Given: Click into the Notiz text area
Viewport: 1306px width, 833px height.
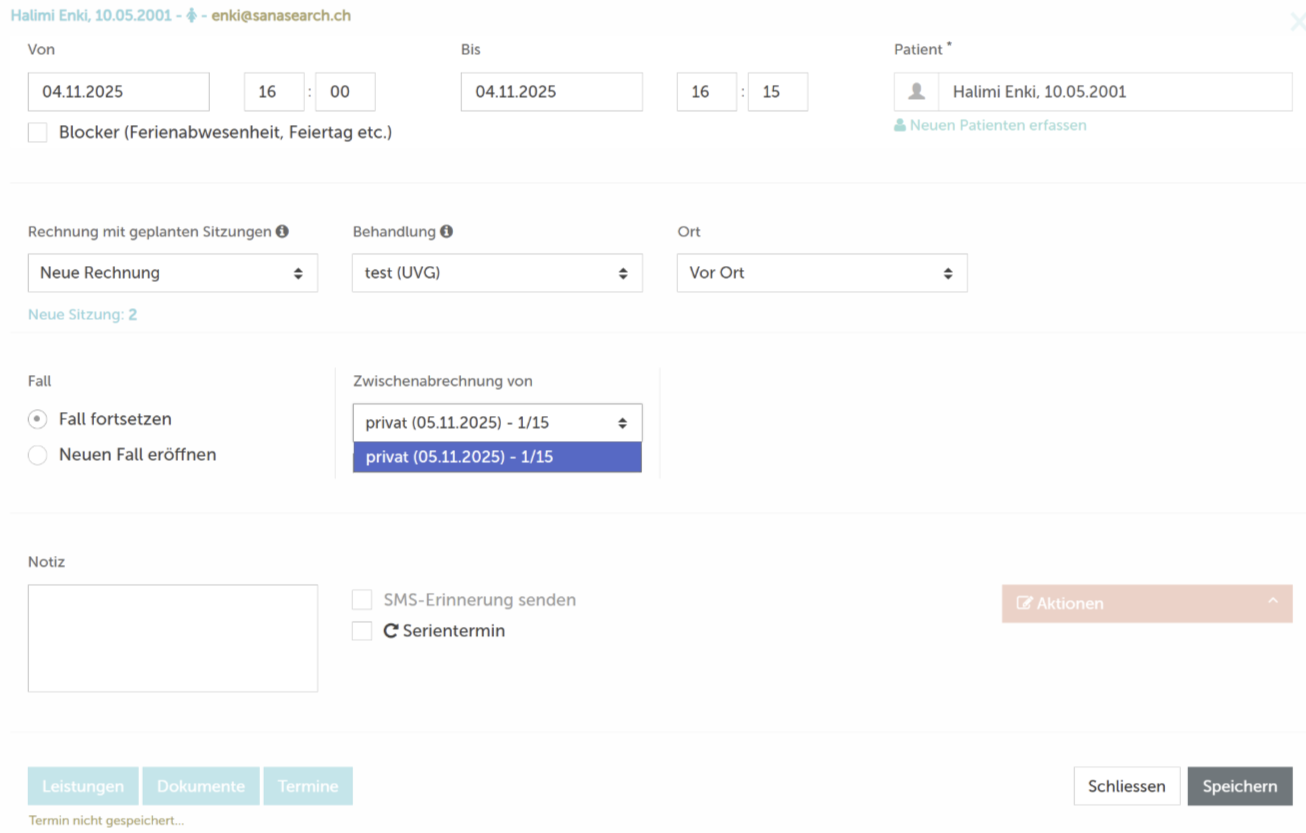Looking at the screenshot, I should pyautogui.click(x=172, y=638).
